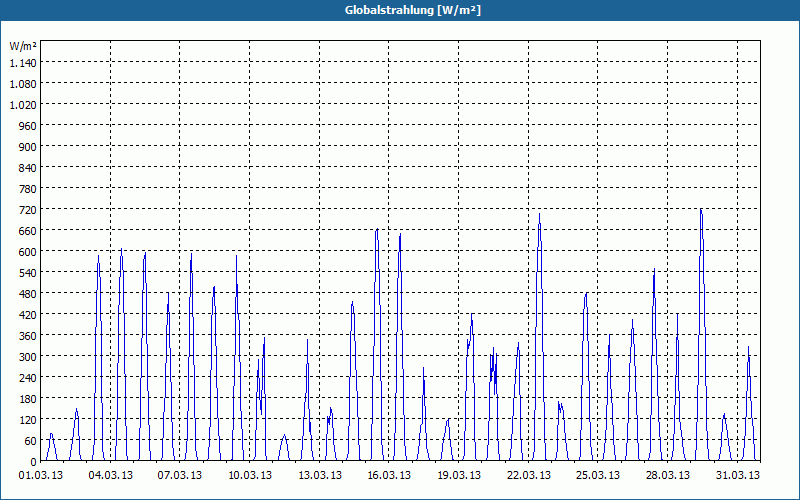800x500 pixels.
Task: Select the 01.03.13 date label
Action: (x=41, y=476)
